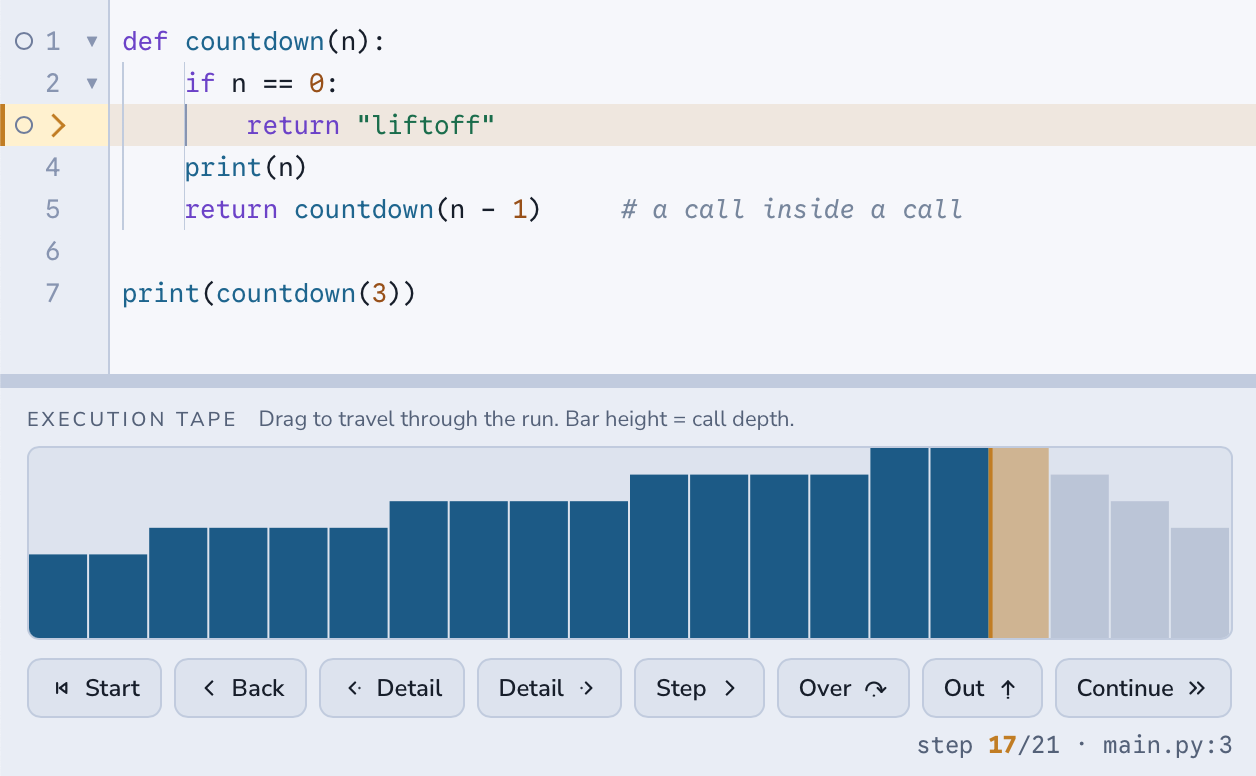Click line number 6 in the gutter

(53, 251)
